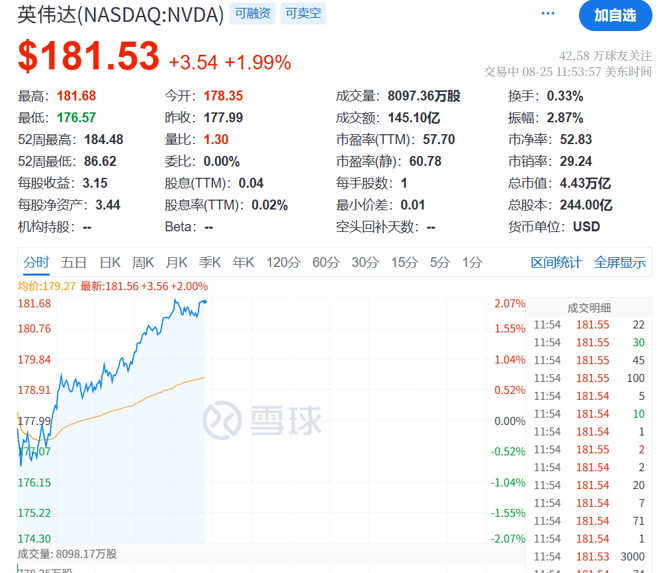The image size is (667, 573).
Task: Click the 均价:179.27 average price label
Action: [x=46, y=286]
